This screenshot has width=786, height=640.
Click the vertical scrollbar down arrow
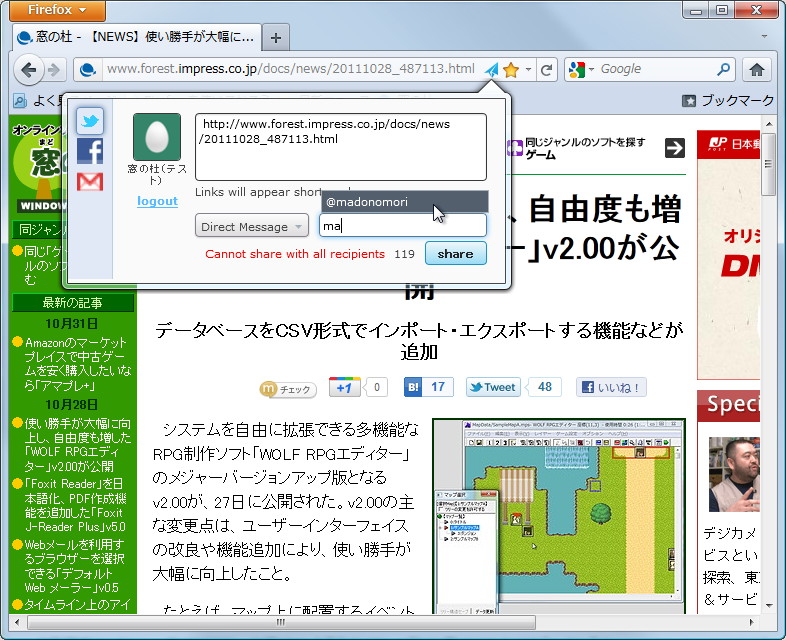769,605
